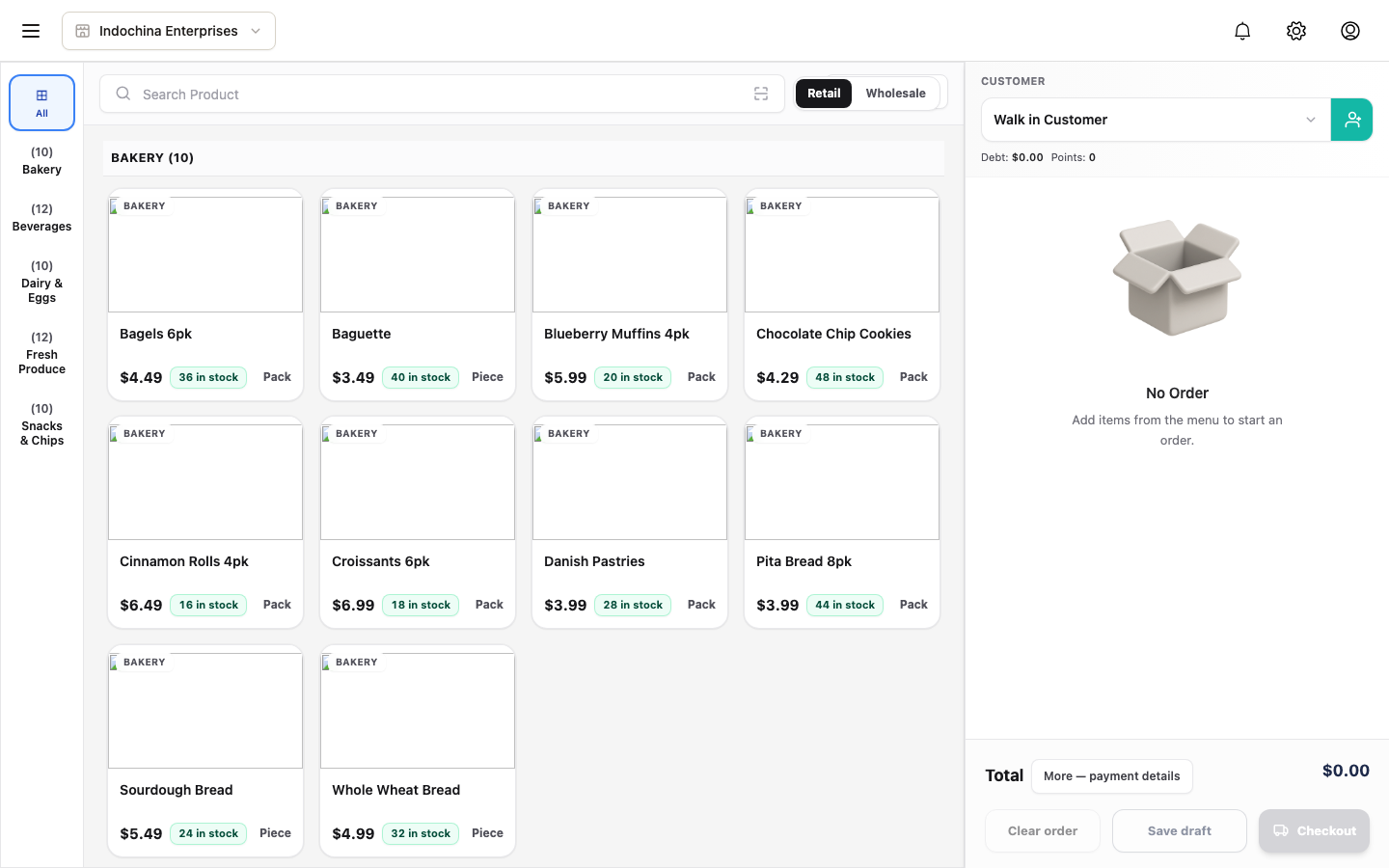The width and height of the screenshot is (1389, 868).
Task: Click the Debt: $0.00 label
Action: point(1012,157)
